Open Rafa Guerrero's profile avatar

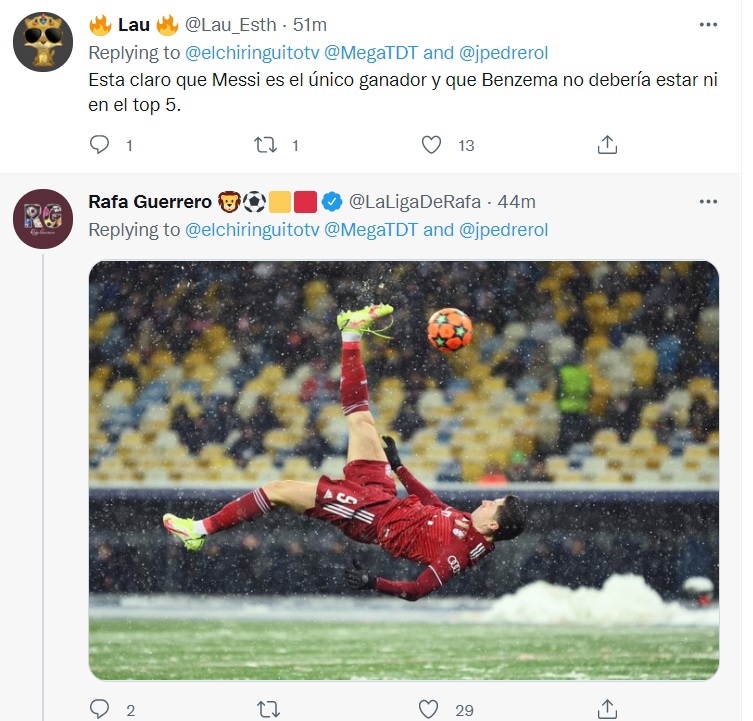(x=42, y=218)
